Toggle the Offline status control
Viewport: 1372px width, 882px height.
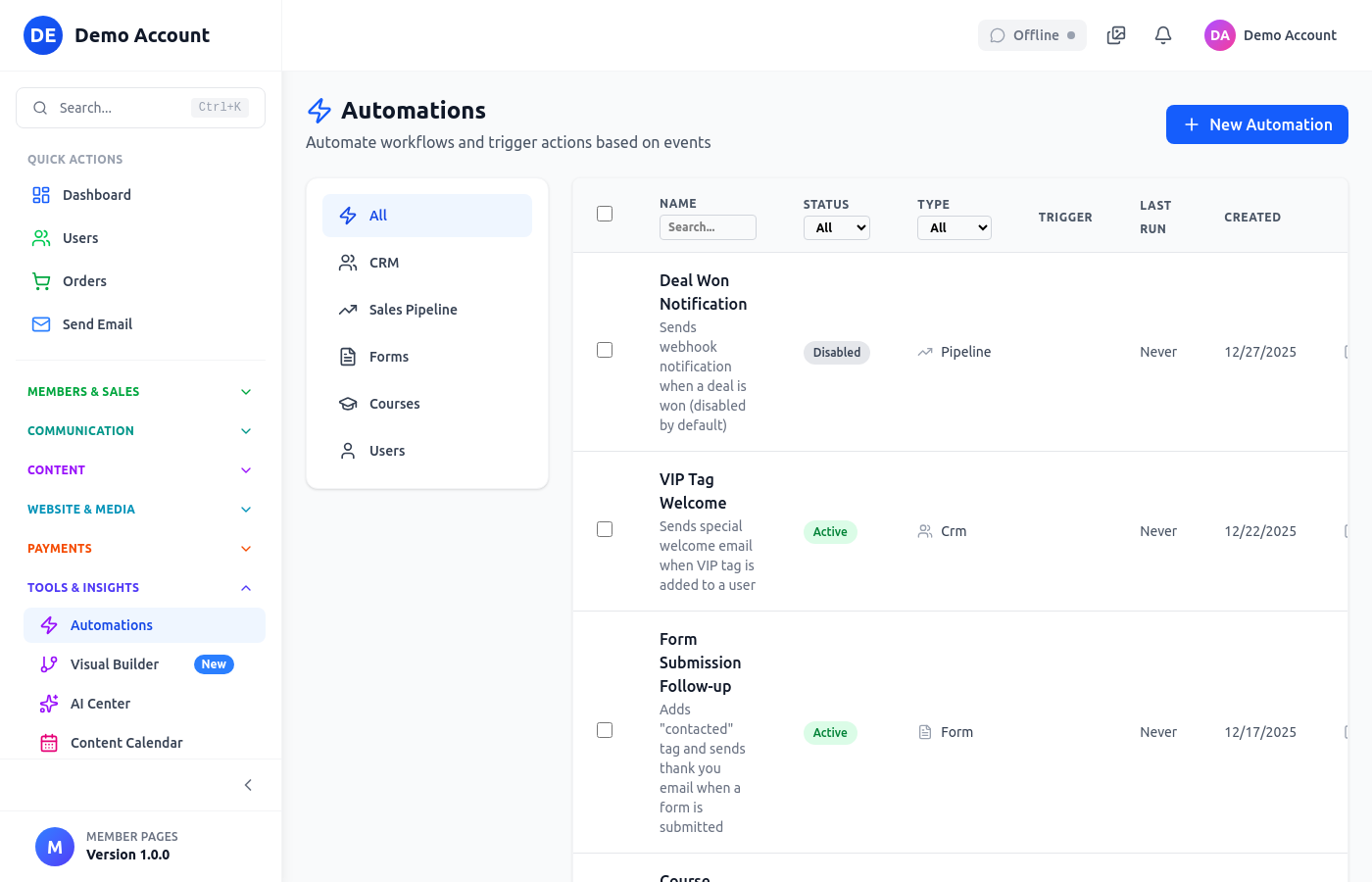(1032, 34)
